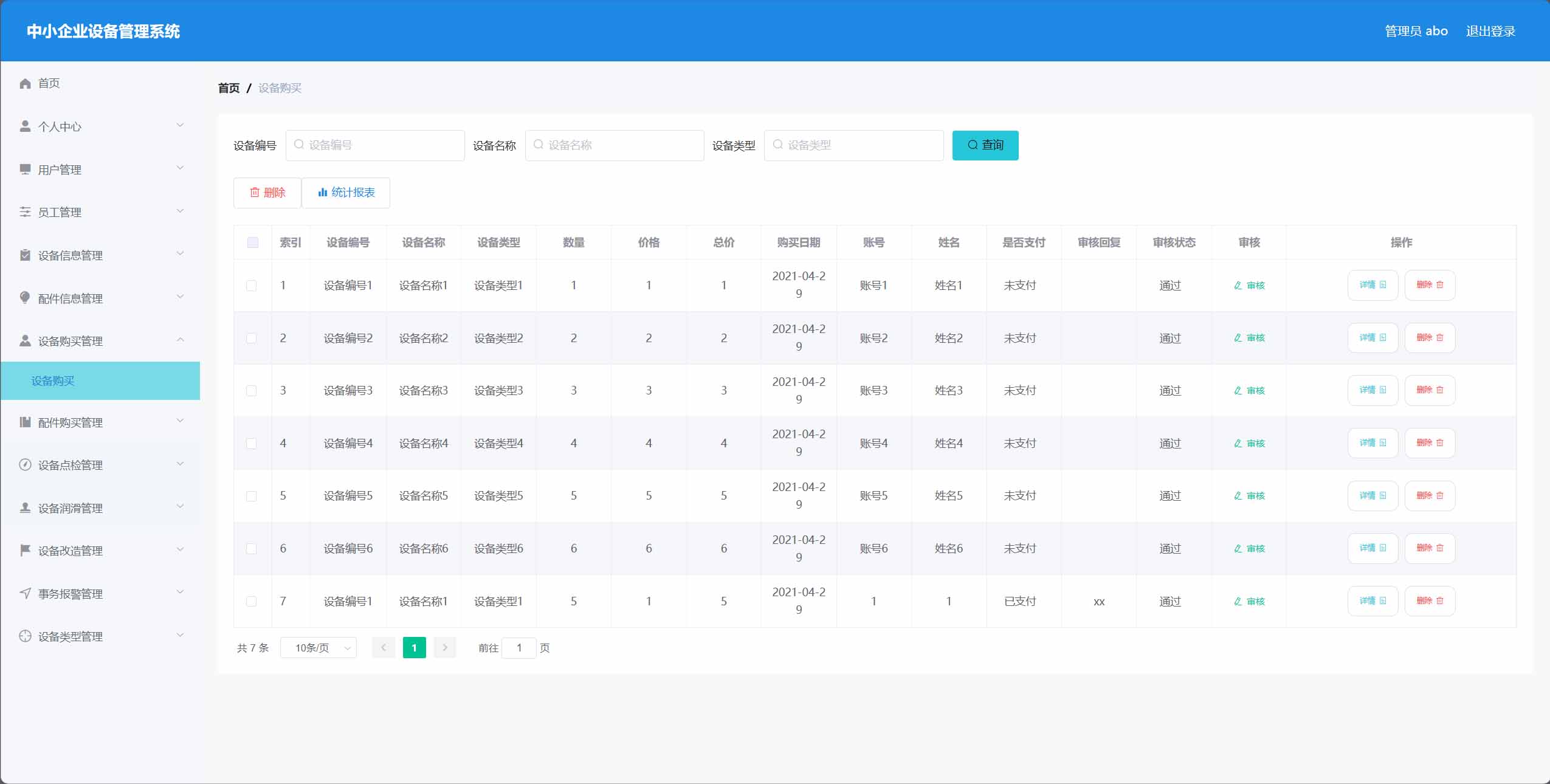Screen dimensions: 1550x784
Task: Check the checkbox for row 设备编号5
Action: pyautogui.click(x=251, y=496)
